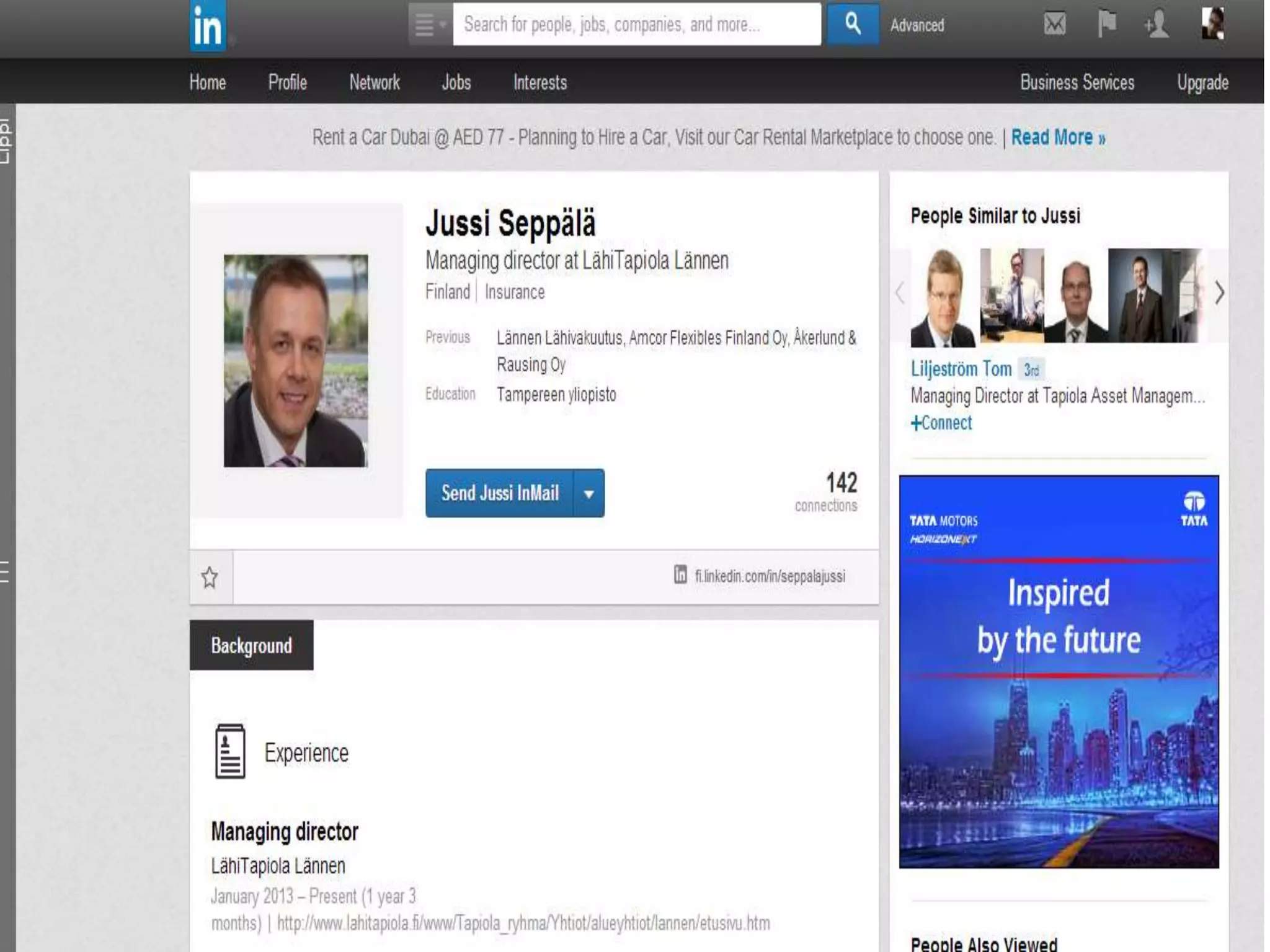Click Insurance industry label
The image size is (1270, 952).
[x=515, y=292]
